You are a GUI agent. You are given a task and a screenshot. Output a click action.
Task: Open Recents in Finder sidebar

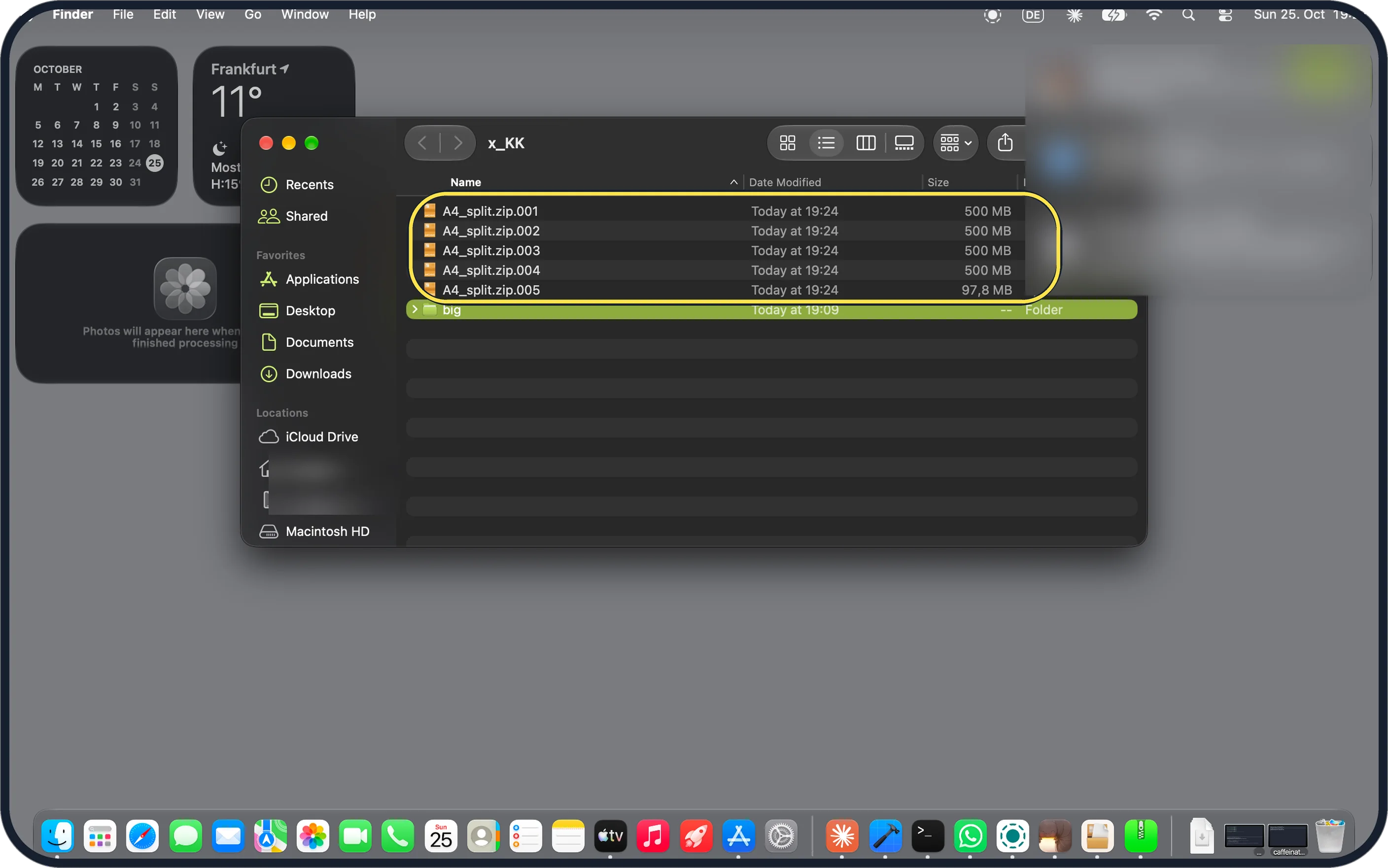pyautogui.click(x=310, y=184)
